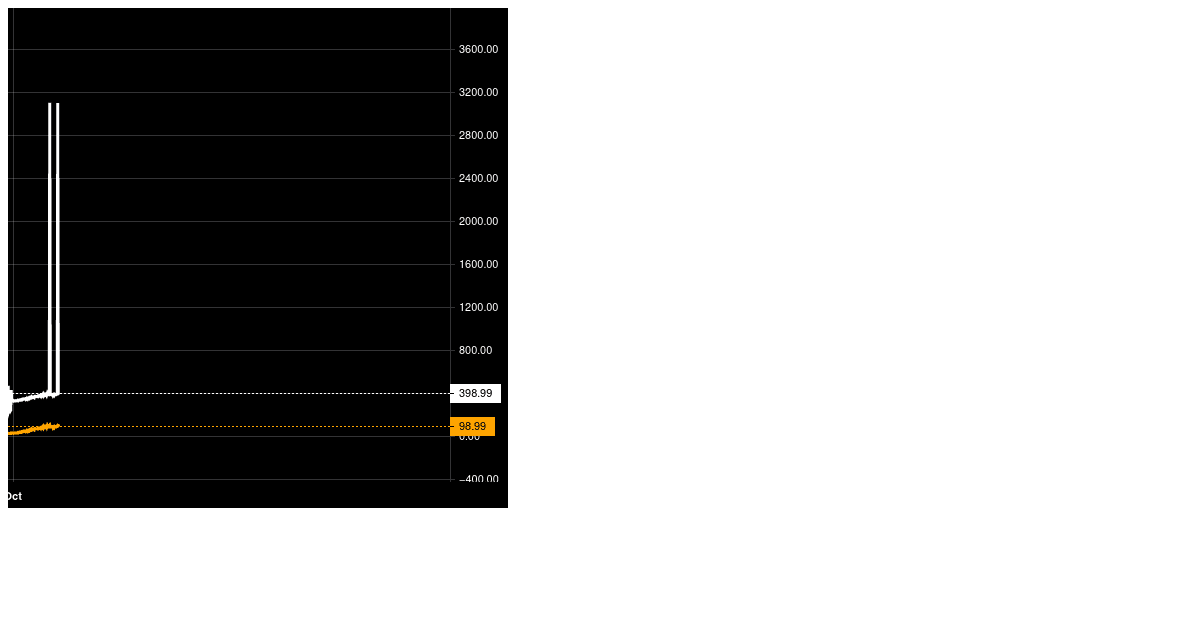
Task: Click the -400.00 price axis label
Action: click(x=478, y=479)
